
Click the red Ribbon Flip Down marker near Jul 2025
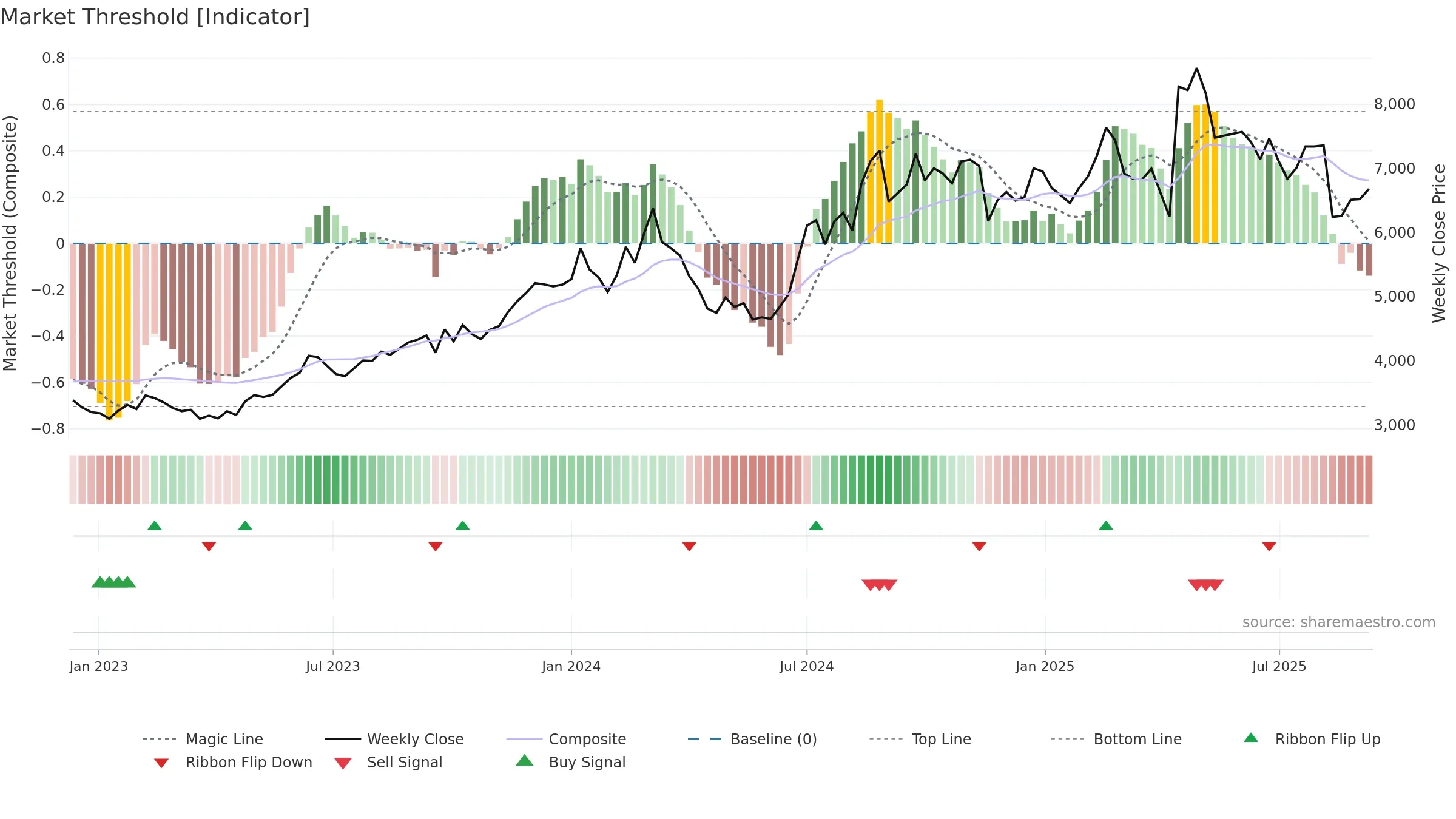point(1269,547)
